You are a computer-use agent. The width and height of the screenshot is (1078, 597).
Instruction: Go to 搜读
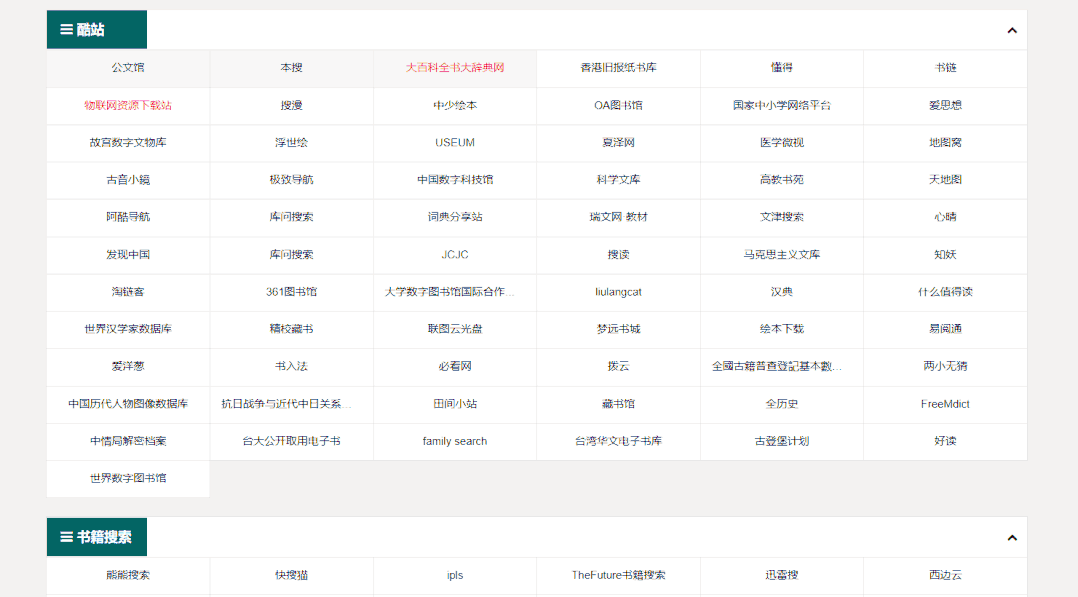[618, 254]
